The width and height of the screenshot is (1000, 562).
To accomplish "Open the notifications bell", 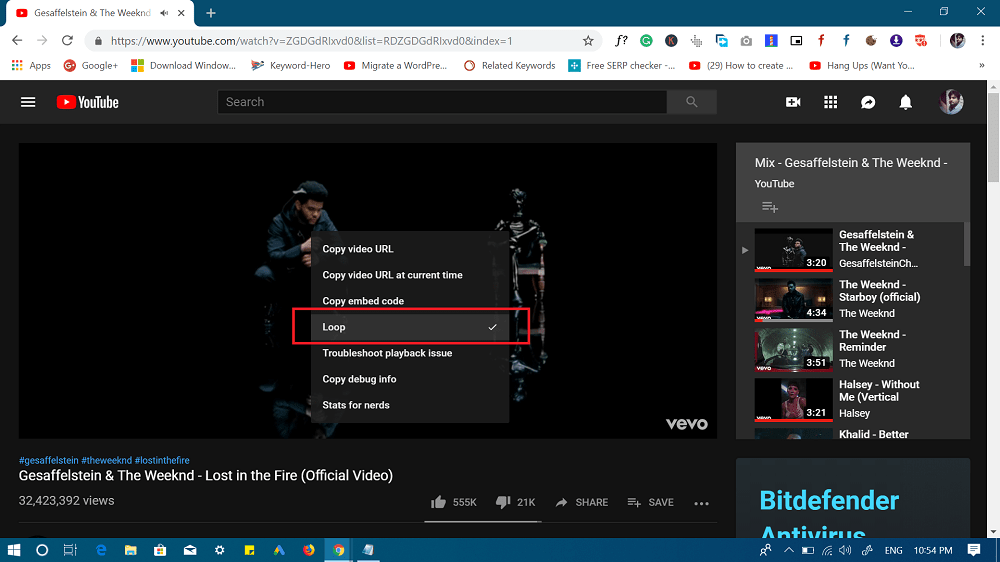I will [x=906, y=102].
